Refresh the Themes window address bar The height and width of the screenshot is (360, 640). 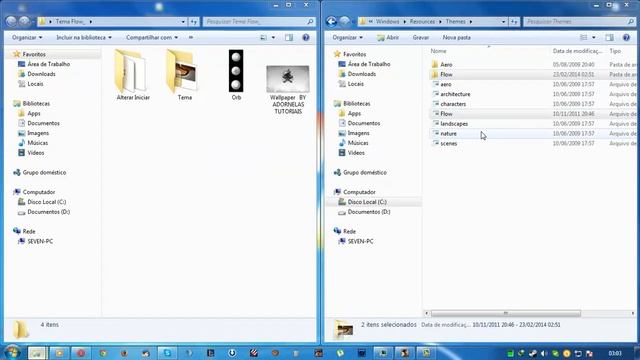(x=514, y=21)
